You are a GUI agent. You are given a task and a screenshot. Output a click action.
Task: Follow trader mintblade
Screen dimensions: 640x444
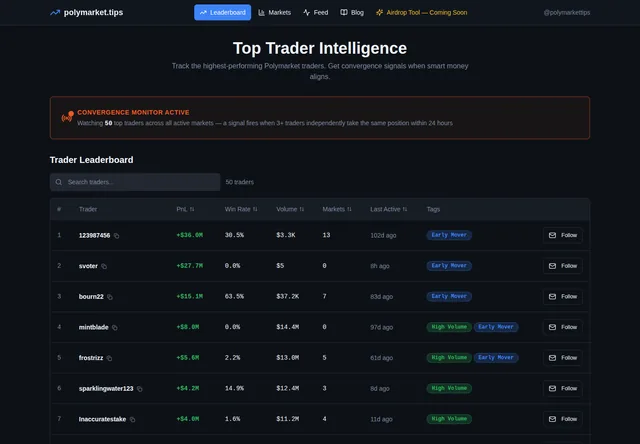pos(563,327)
